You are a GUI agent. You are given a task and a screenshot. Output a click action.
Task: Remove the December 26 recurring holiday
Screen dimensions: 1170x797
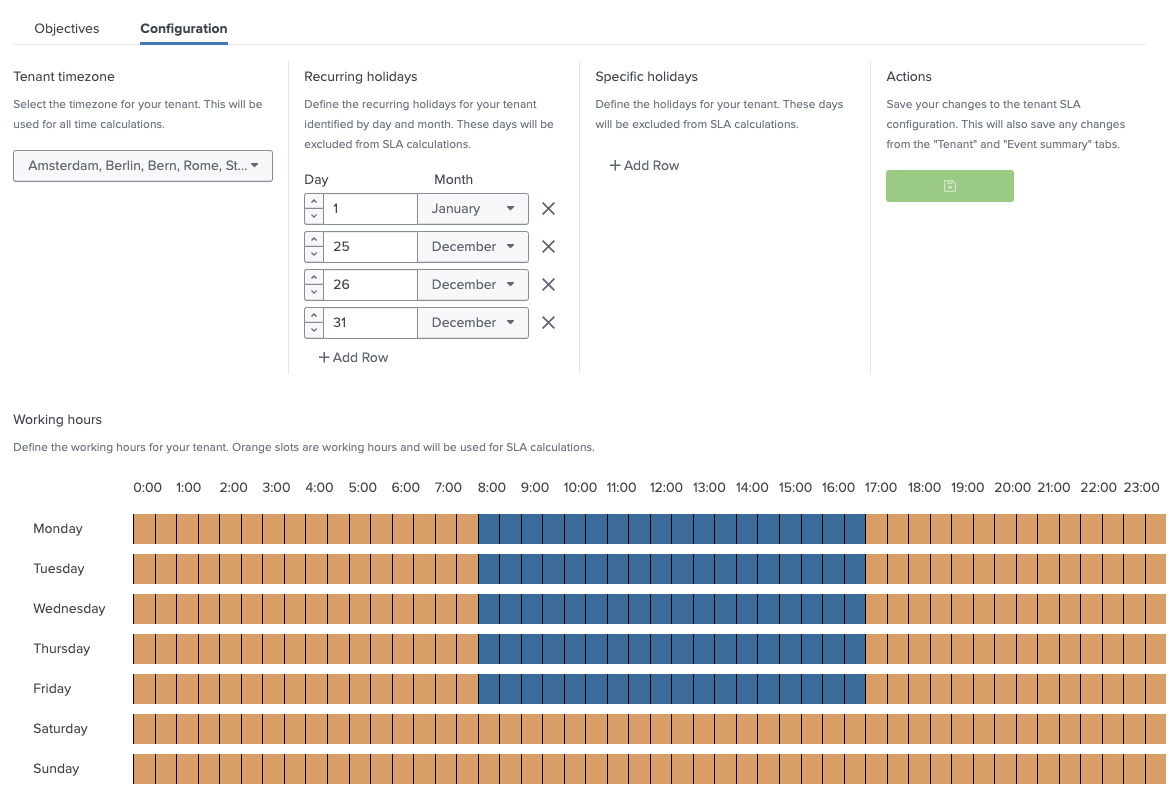(548, 284)
